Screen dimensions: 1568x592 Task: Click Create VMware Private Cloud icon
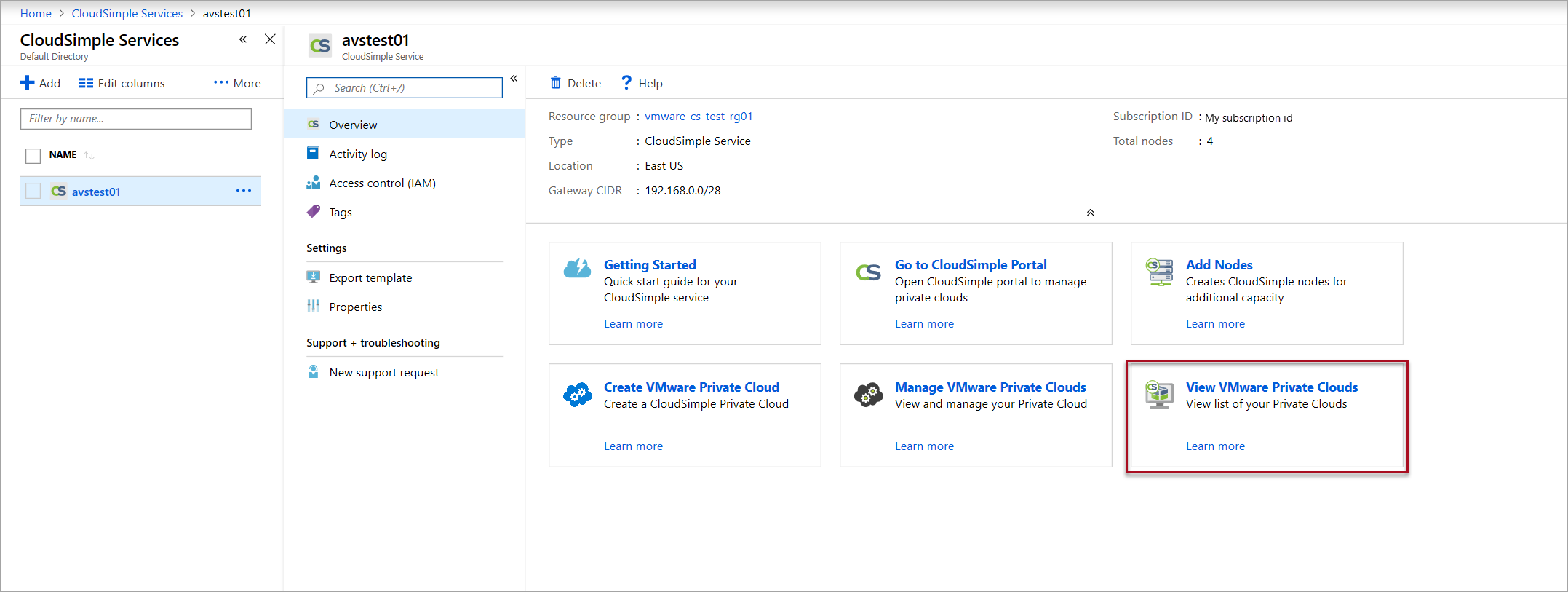coord(578,395)
